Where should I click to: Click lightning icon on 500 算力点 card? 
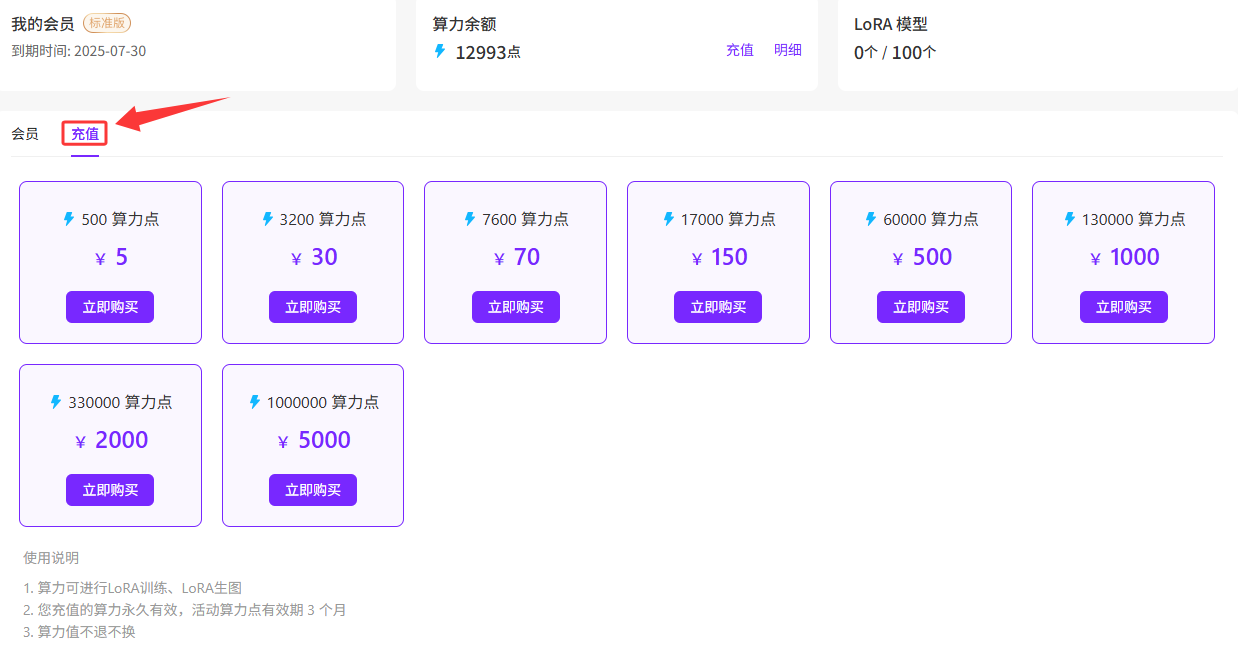pos(69,218)
